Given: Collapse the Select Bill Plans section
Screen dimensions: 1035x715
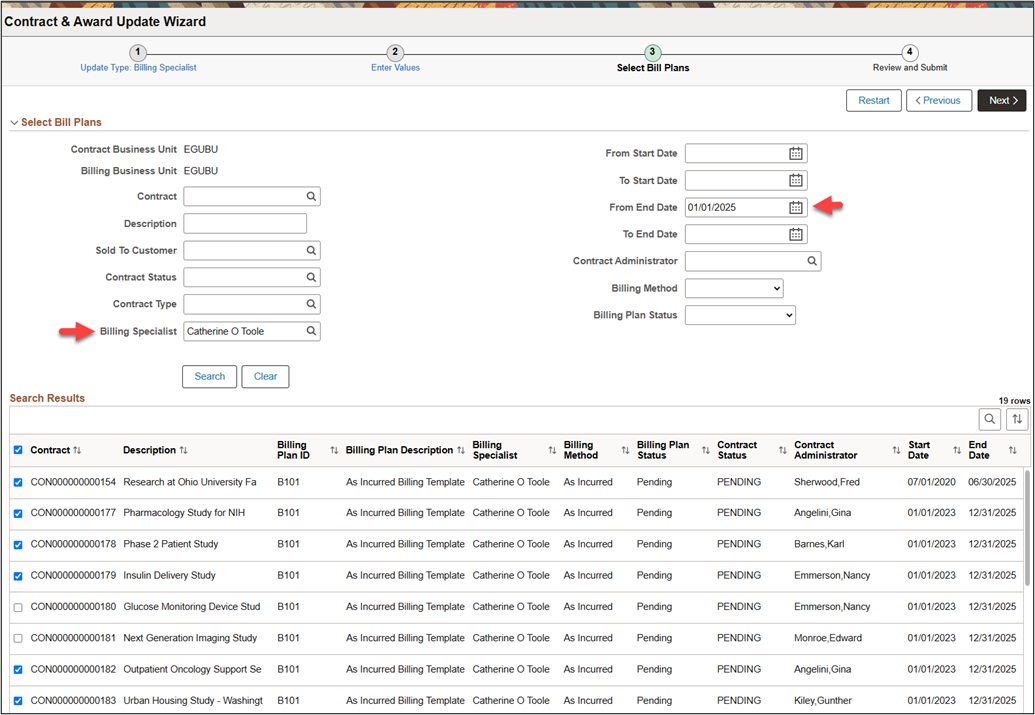Looking at the screenshot, I should tap(14, 123).
